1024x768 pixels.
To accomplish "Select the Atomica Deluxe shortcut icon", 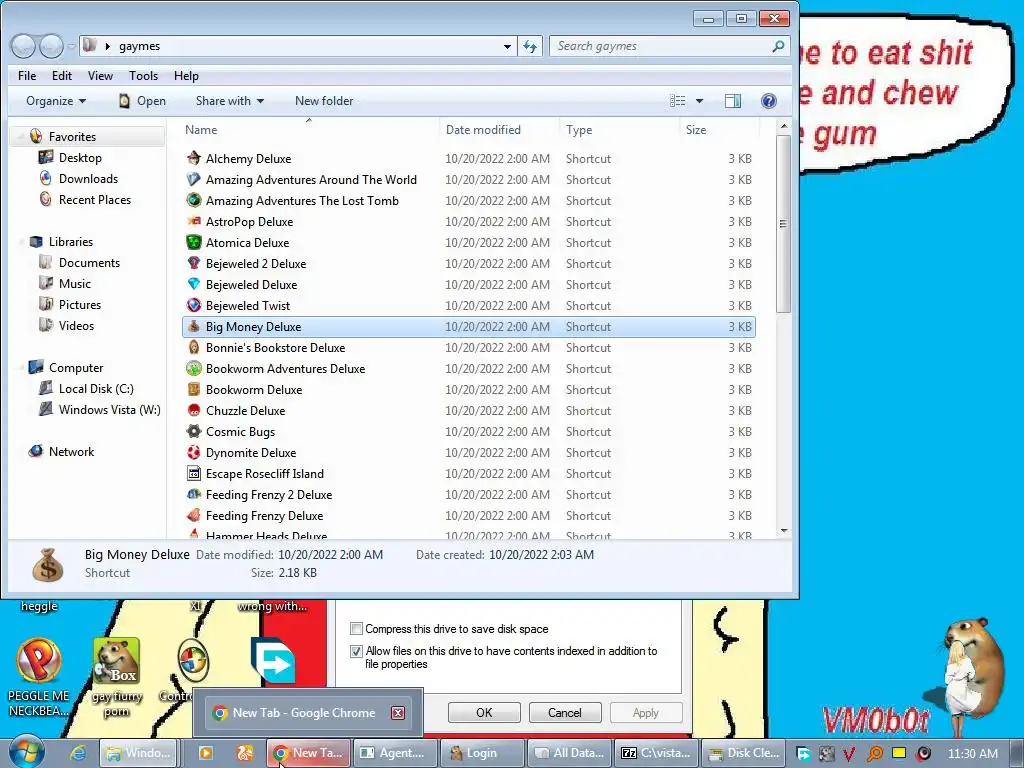I will point(194,242).
